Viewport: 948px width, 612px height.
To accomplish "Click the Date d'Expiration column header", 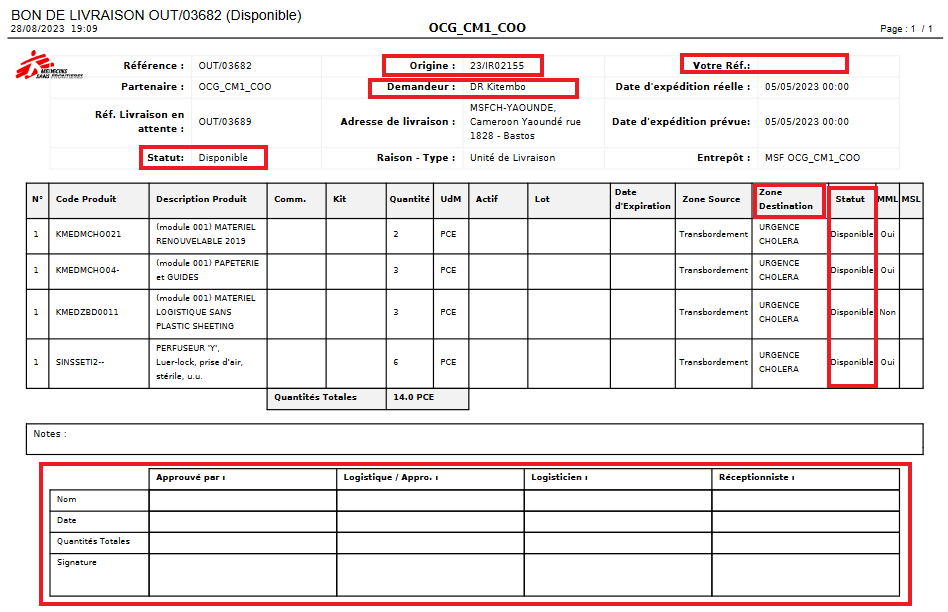I will coord(641,199).
